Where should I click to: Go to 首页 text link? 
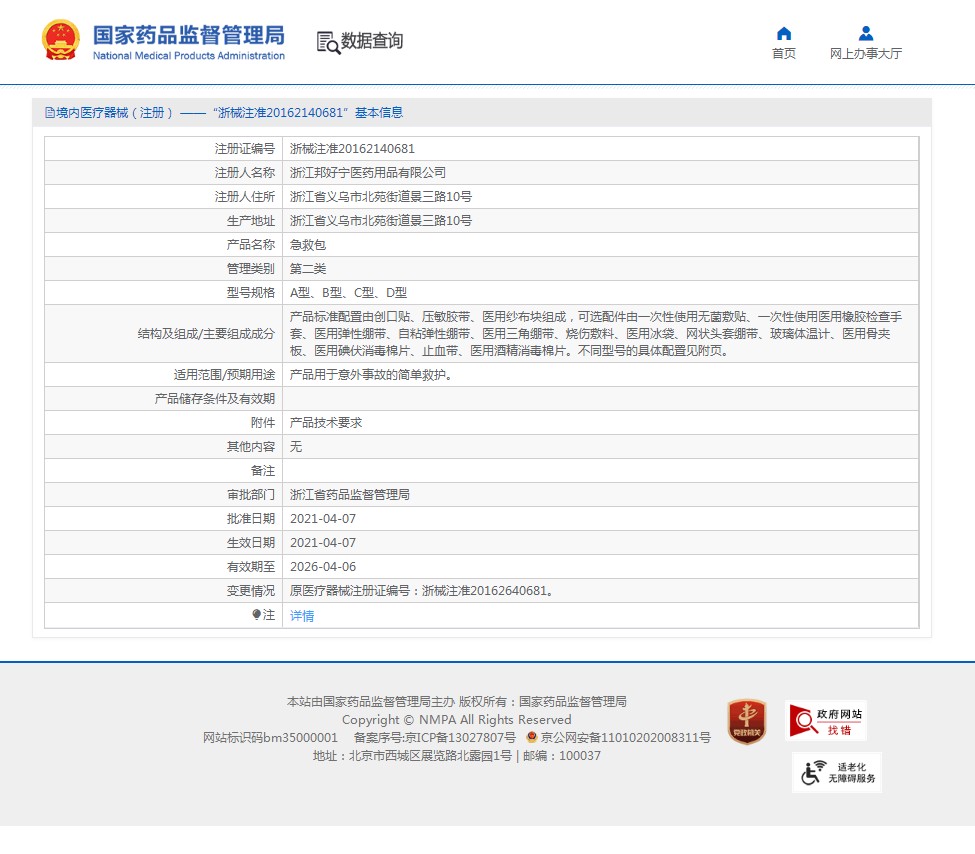(x=783, y=53)
